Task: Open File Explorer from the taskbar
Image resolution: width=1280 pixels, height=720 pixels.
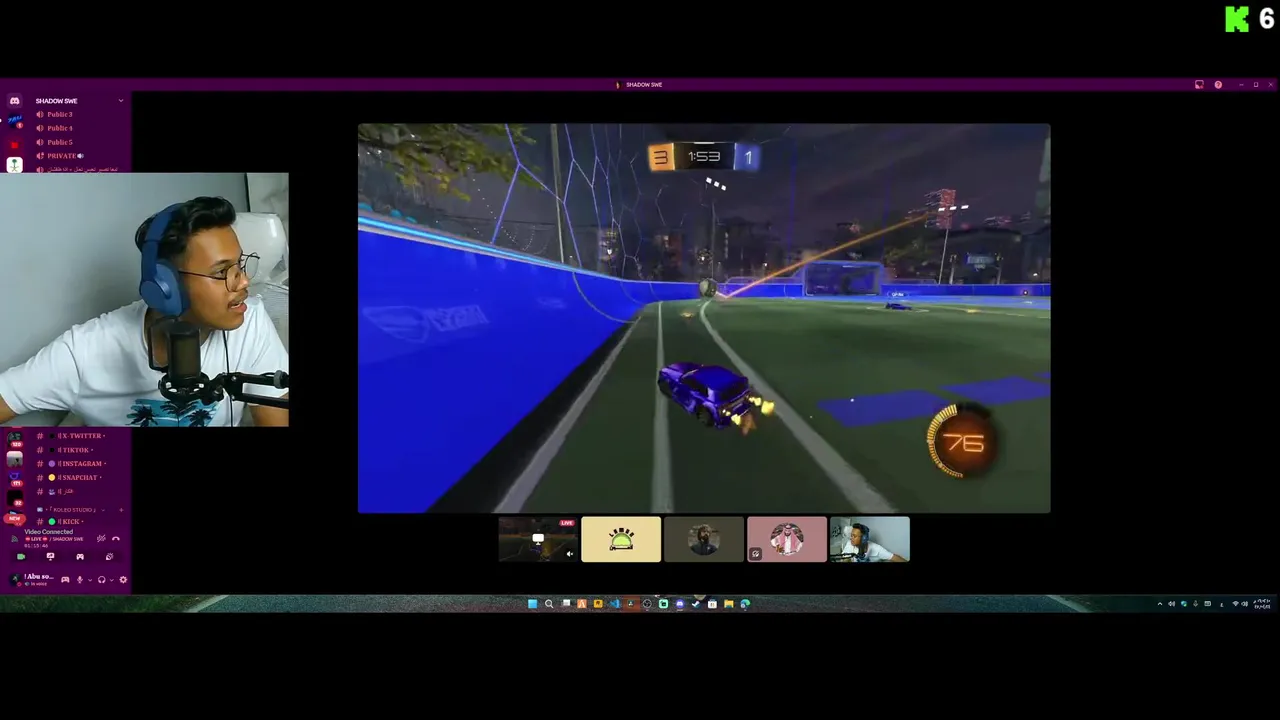Action: (x=729, y=604)
